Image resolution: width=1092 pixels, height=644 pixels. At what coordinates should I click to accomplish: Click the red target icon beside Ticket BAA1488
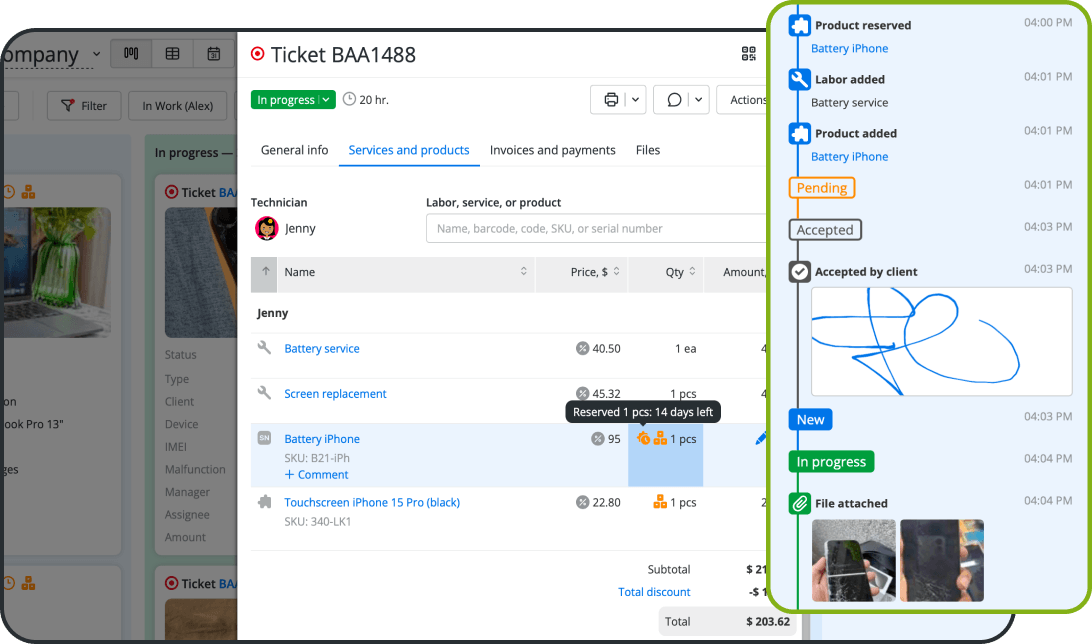(x=258, y=54)
